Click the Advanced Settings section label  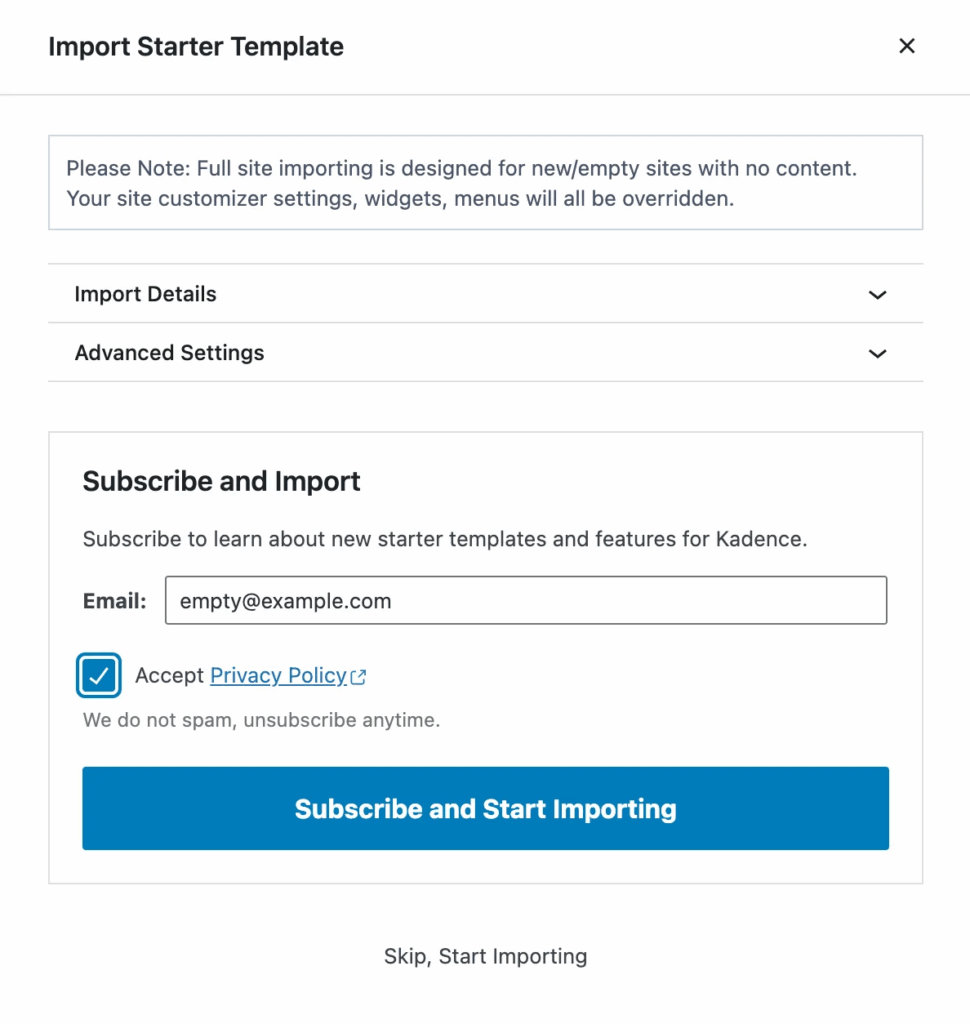(169, 353)
